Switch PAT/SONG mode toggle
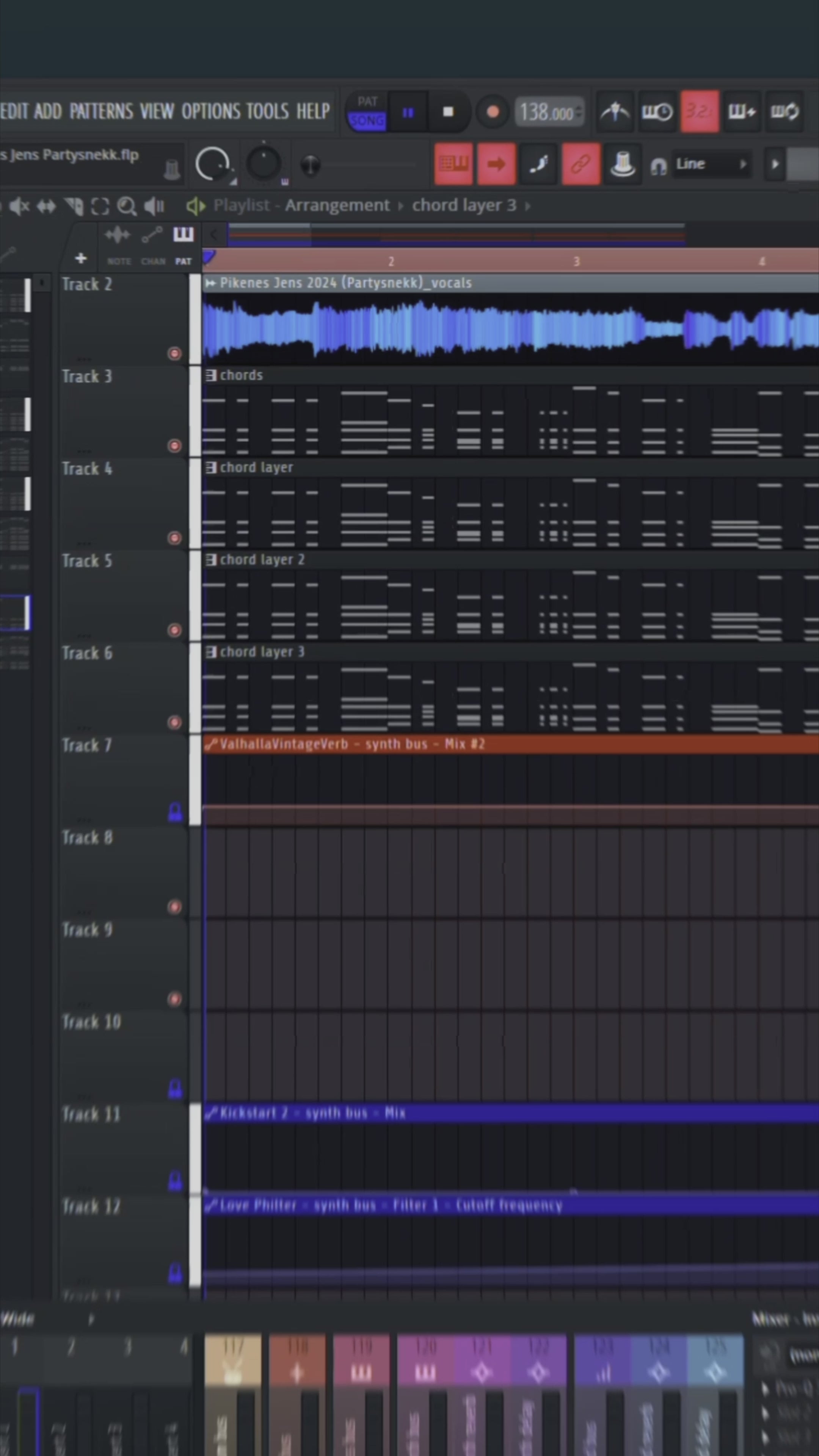This screenshot has height=1456, width=819. (x=367, y=112)
